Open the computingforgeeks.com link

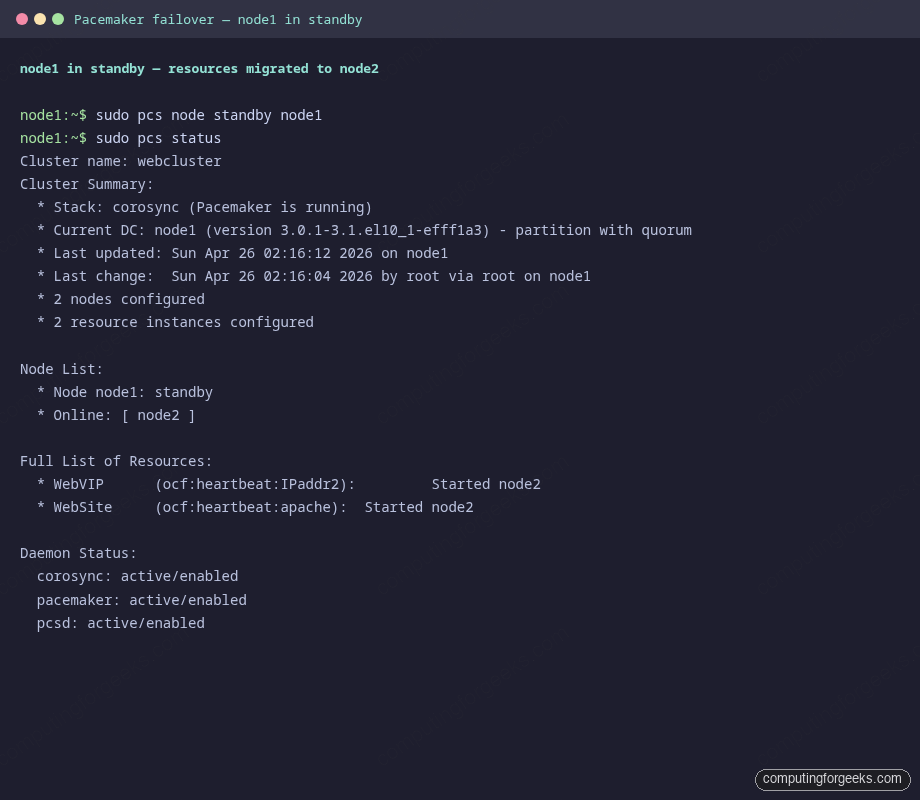[x=833, y=779]
